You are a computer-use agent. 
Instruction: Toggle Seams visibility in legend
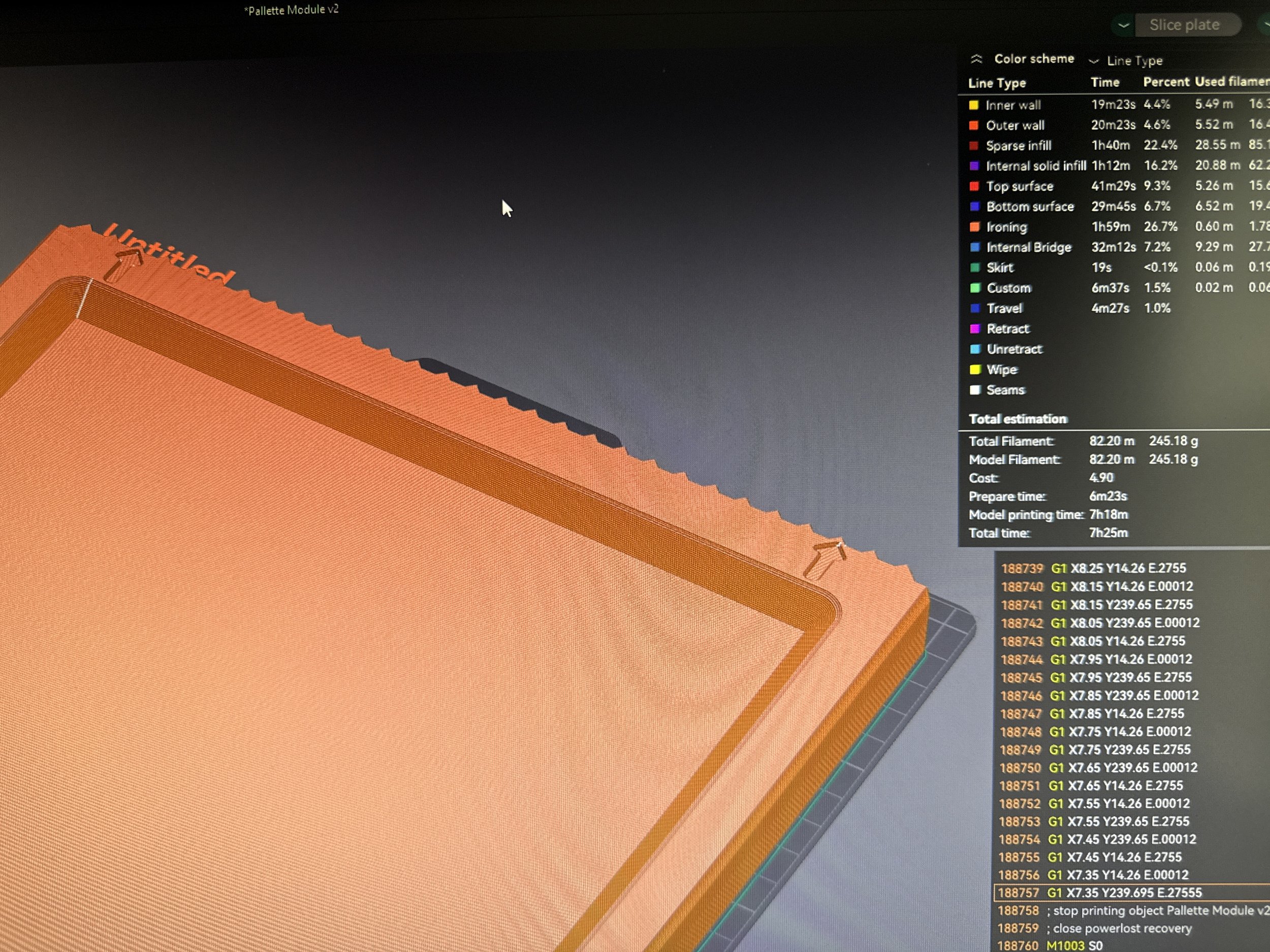[1005, 390]
